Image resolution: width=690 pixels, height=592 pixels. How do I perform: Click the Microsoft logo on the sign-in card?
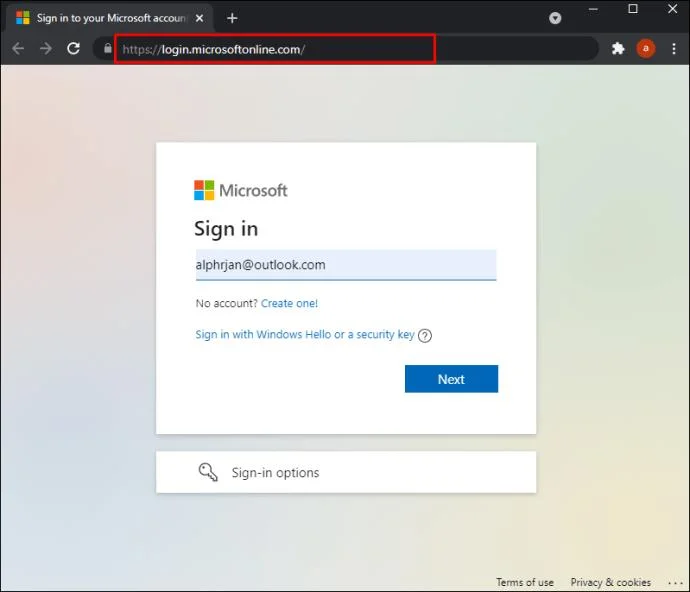[x=241, y=190]
